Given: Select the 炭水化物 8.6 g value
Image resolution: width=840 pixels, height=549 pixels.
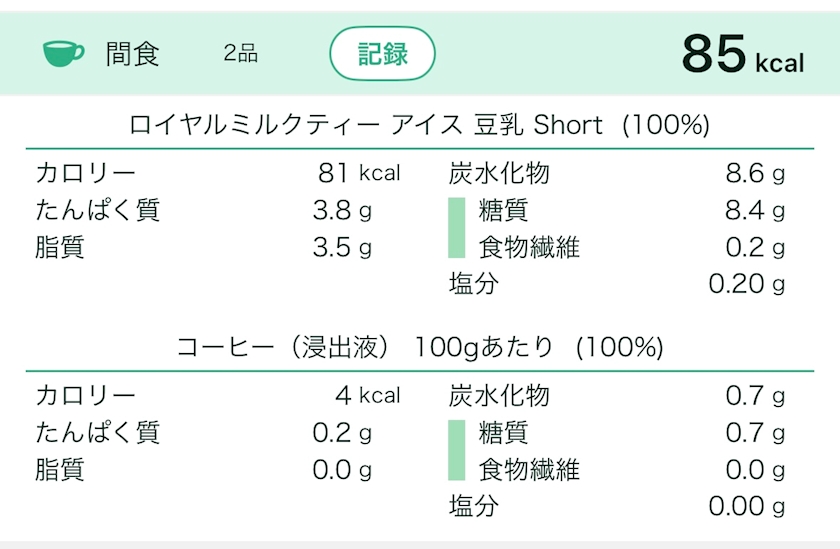Looking at the screenshot, I should [755, 173].
